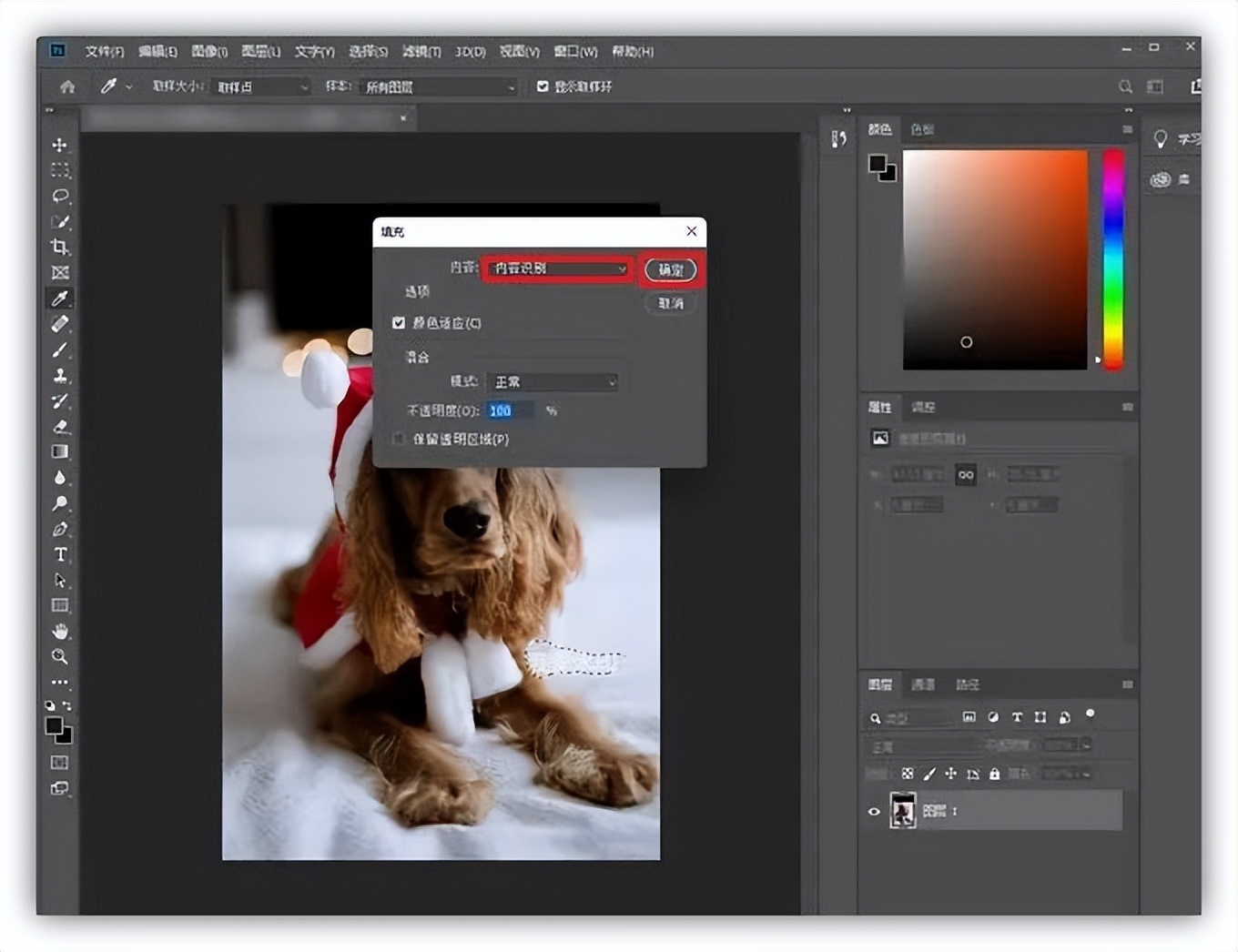
Task: Filter layers by smart object icon
Action: click(1064, 717)
